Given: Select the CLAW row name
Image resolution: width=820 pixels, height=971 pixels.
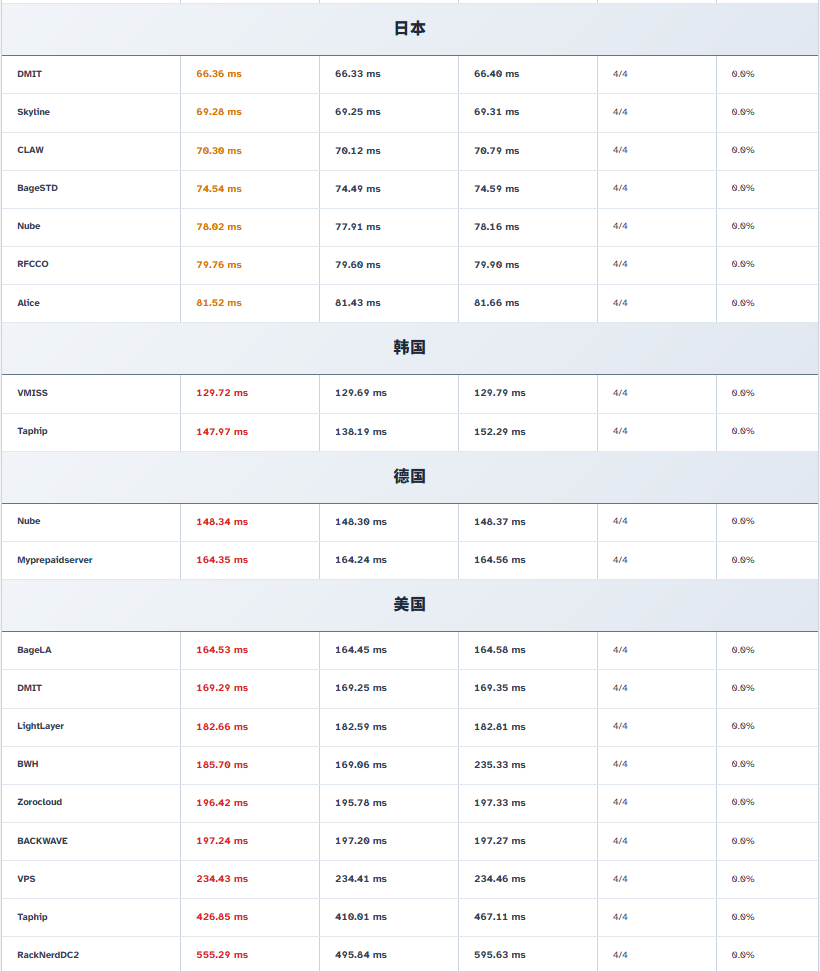Looking at the screenshot, I should click(x=30, y=150).
